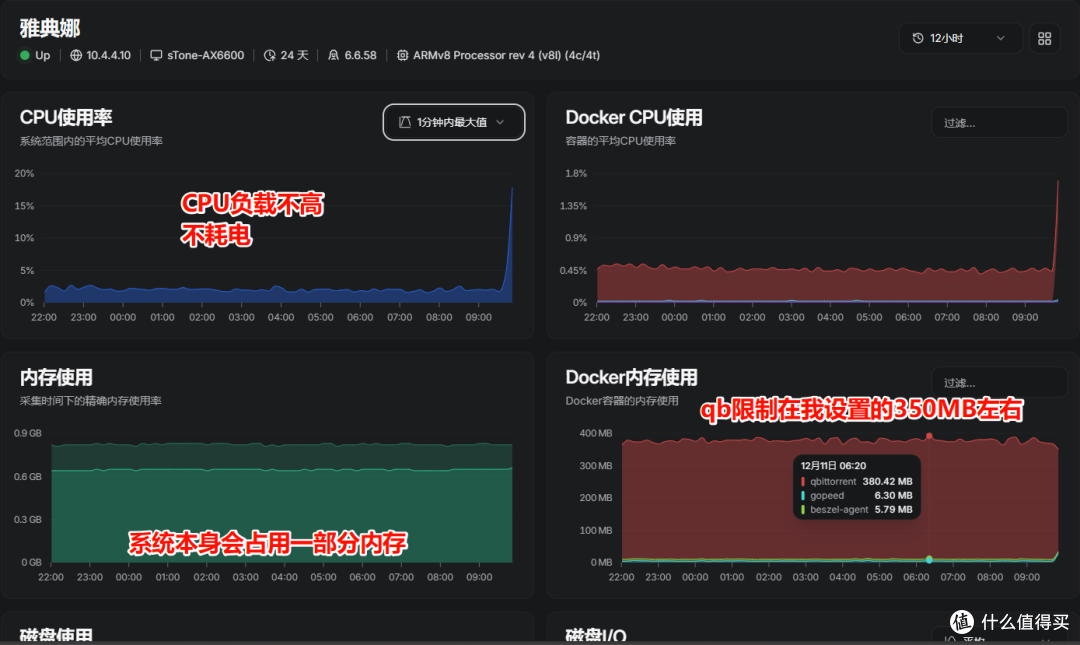Click the Docker CPU使用 chart title

coord(634,118)
